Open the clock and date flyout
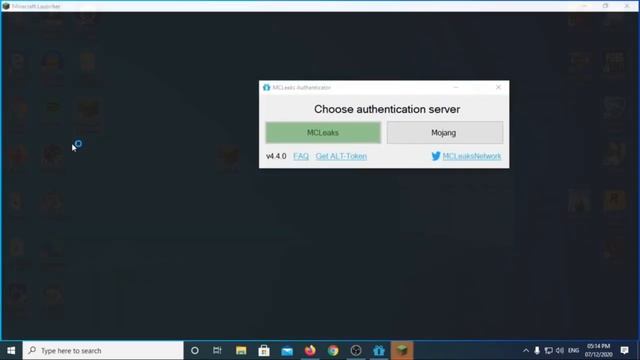 click(x=598, y=350)
